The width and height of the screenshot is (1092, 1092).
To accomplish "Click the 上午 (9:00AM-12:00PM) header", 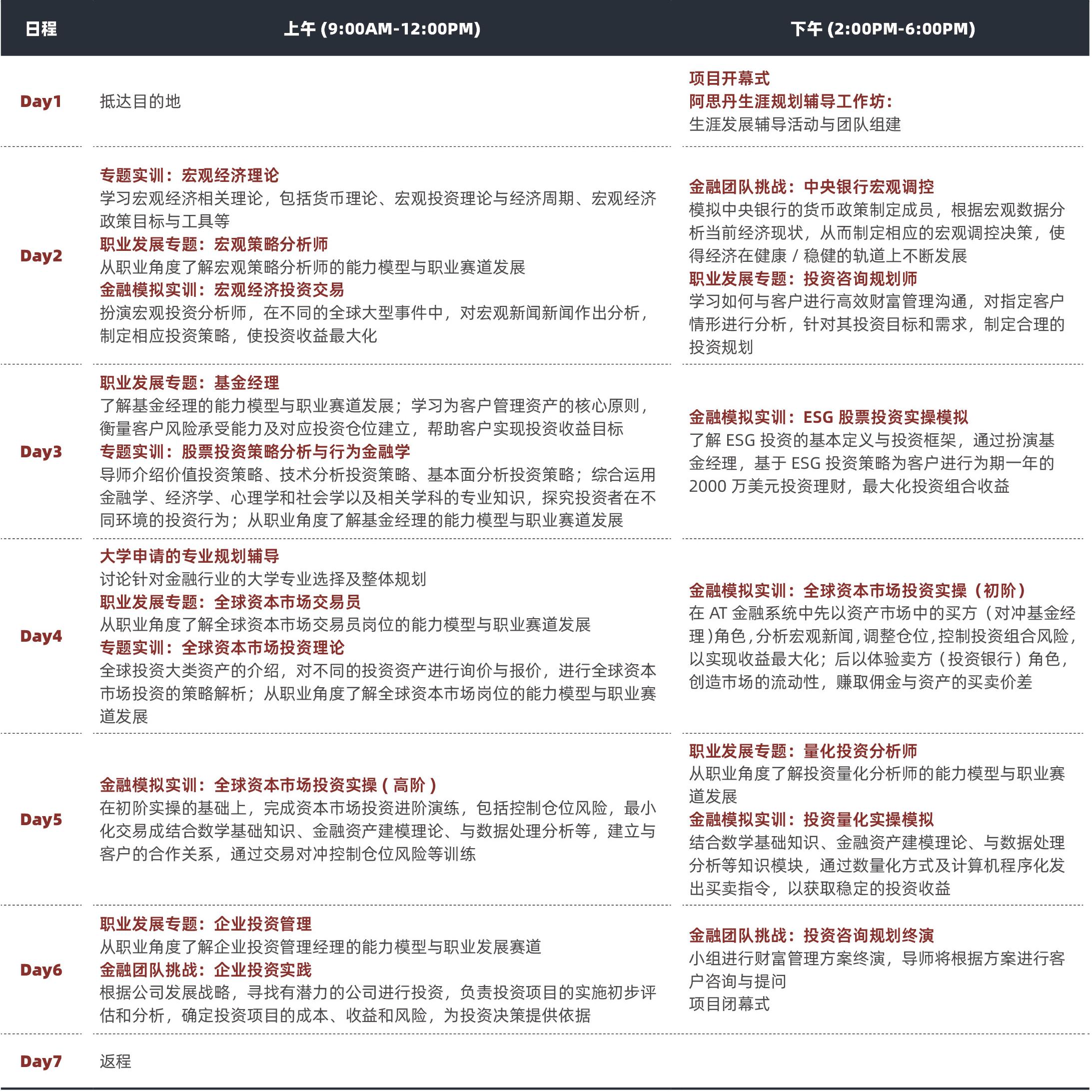I will 381,29.
